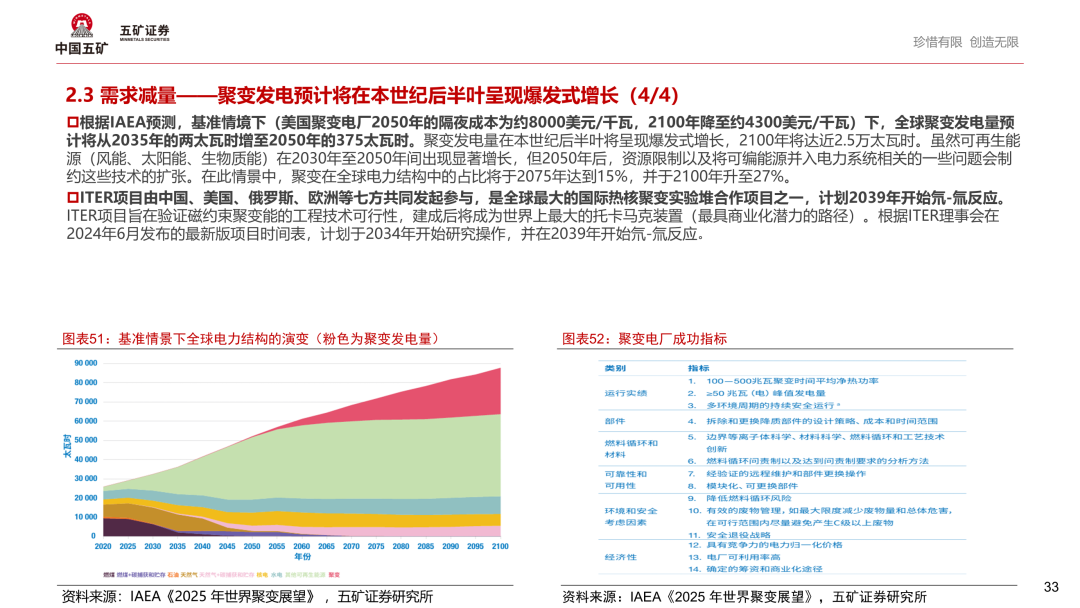The height and width of the screenshot is (608, 1080).
Task: Click the slide title 2.3 需求减量
Action: [371, 95]
